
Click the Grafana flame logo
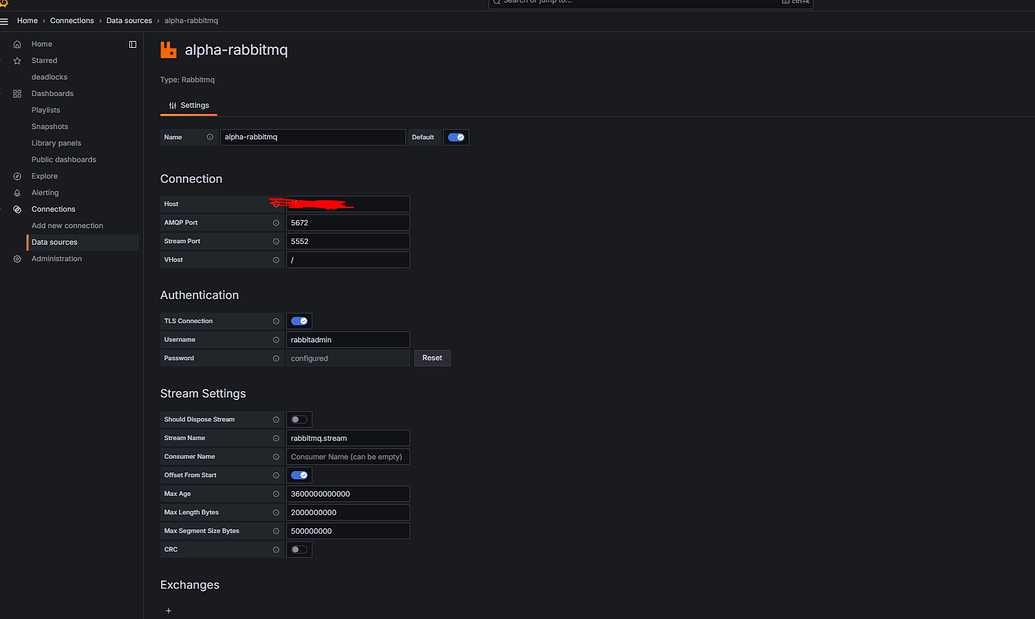tap(6, 5)
